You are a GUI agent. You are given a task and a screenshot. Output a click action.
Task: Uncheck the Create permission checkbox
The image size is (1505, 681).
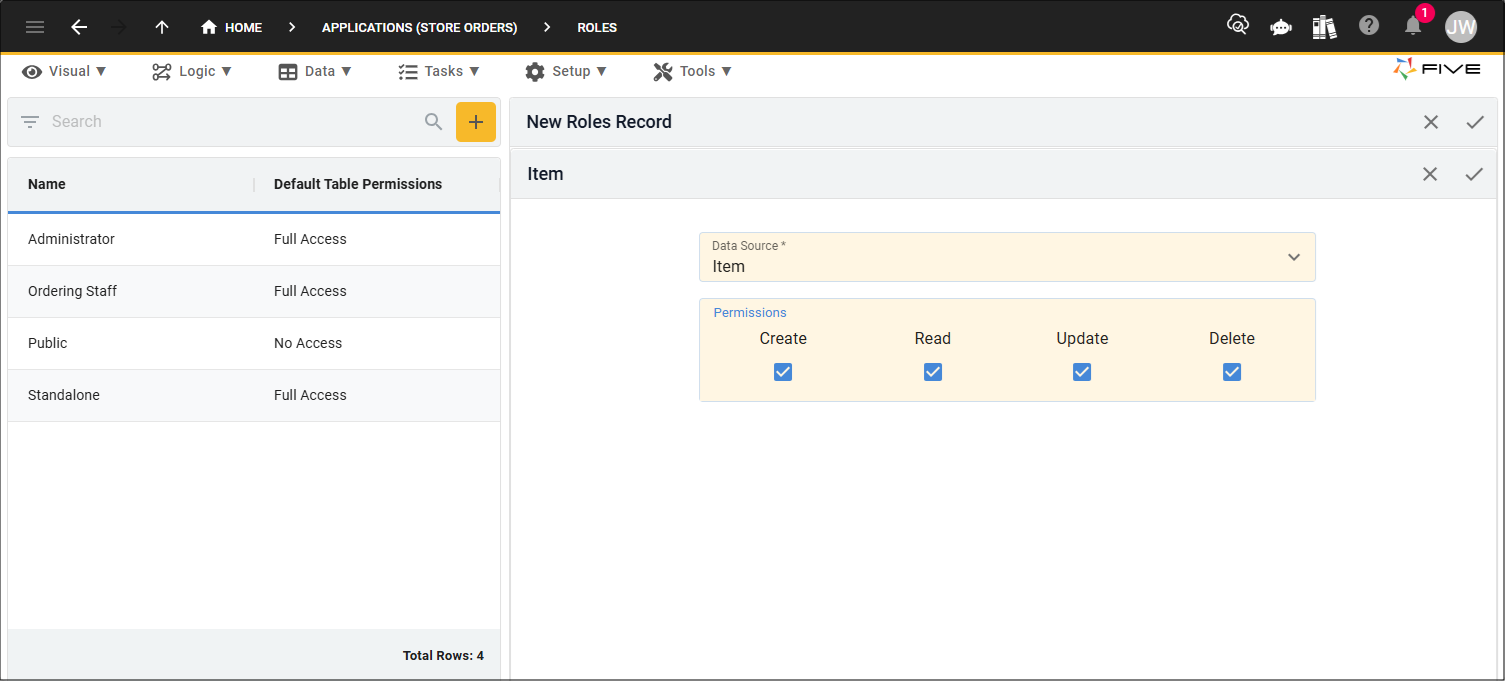(782, 371)
